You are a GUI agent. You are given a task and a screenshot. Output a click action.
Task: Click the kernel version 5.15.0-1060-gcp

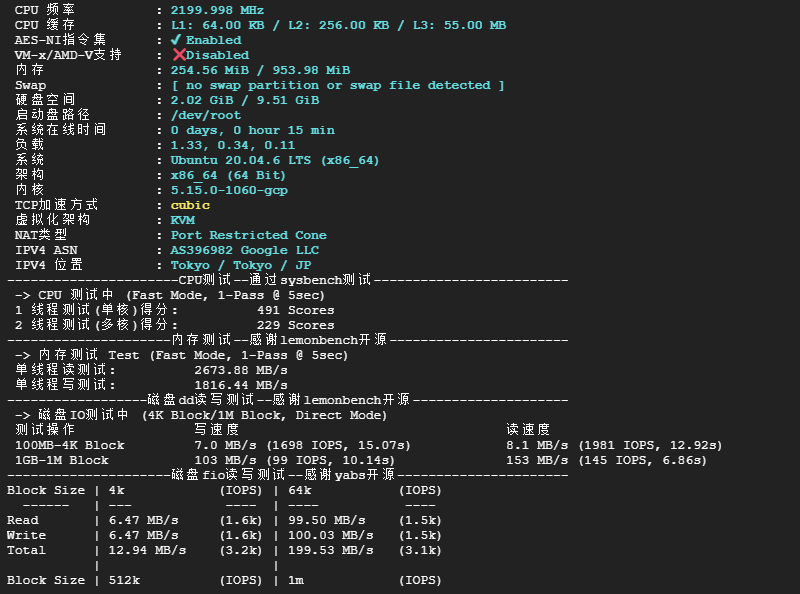[x=229, y=190]
